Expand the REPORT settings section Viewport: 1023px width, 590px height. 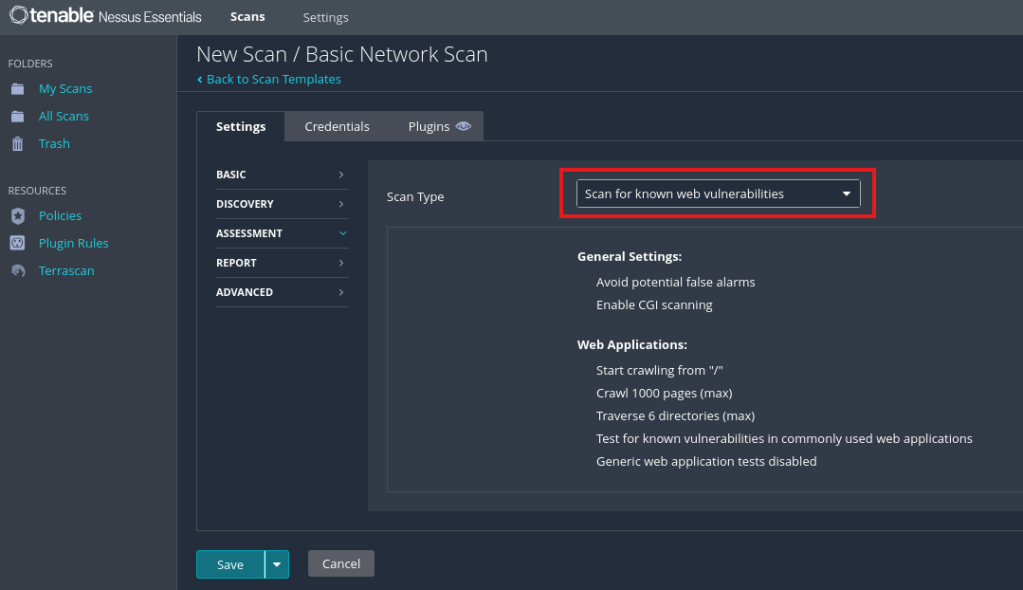tap(281, 263)
